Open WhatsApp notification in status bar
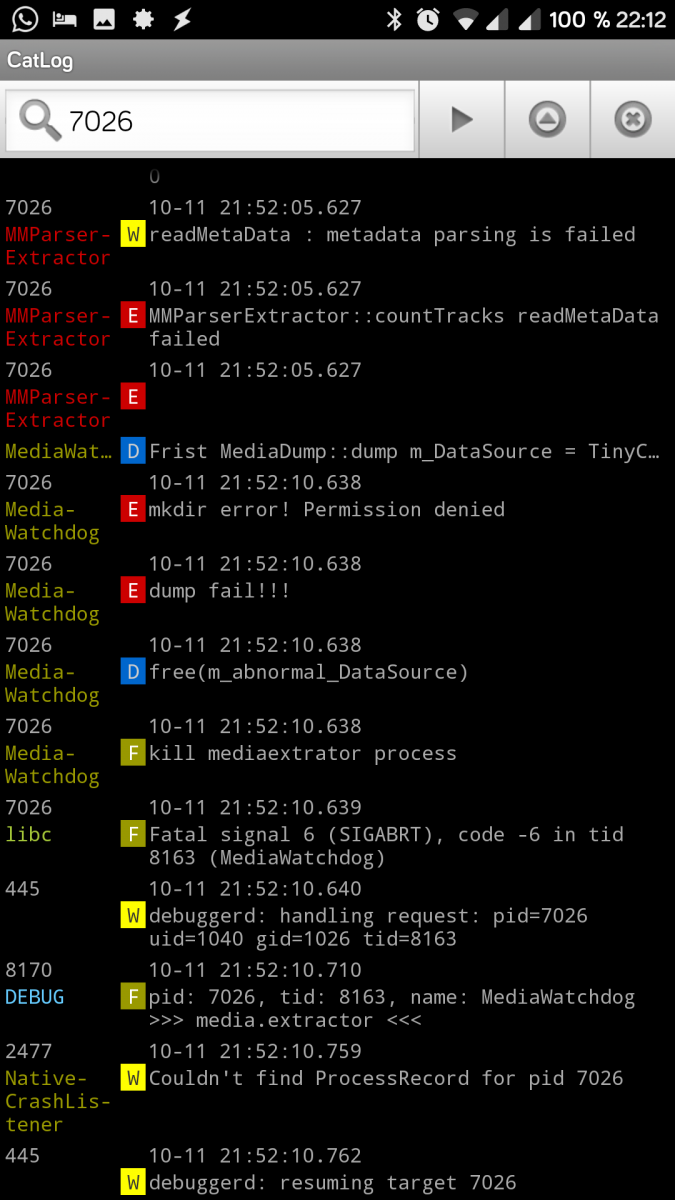Viewport: 675px width, 1200px height. coord(25,19)
